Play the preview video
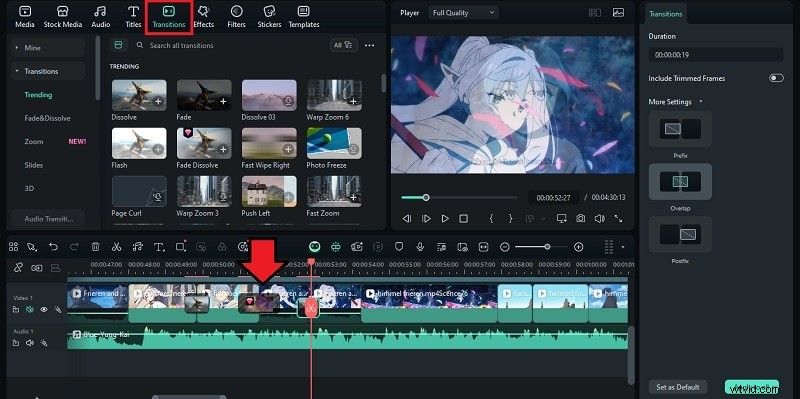 click(x=445, y=218)
